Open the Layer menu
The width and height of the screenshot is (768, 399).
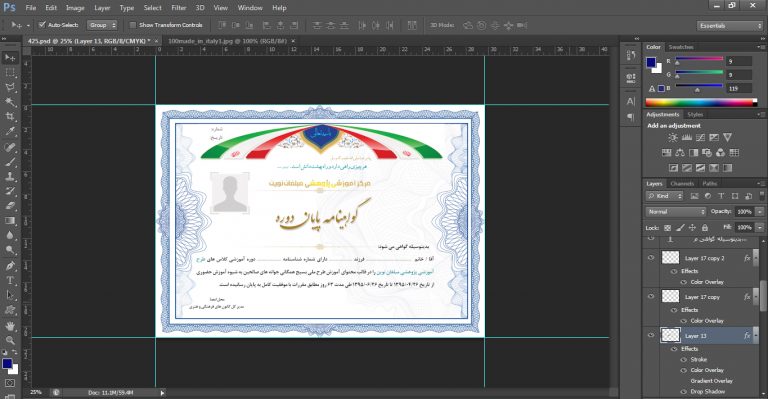click(x=102, y=8)
